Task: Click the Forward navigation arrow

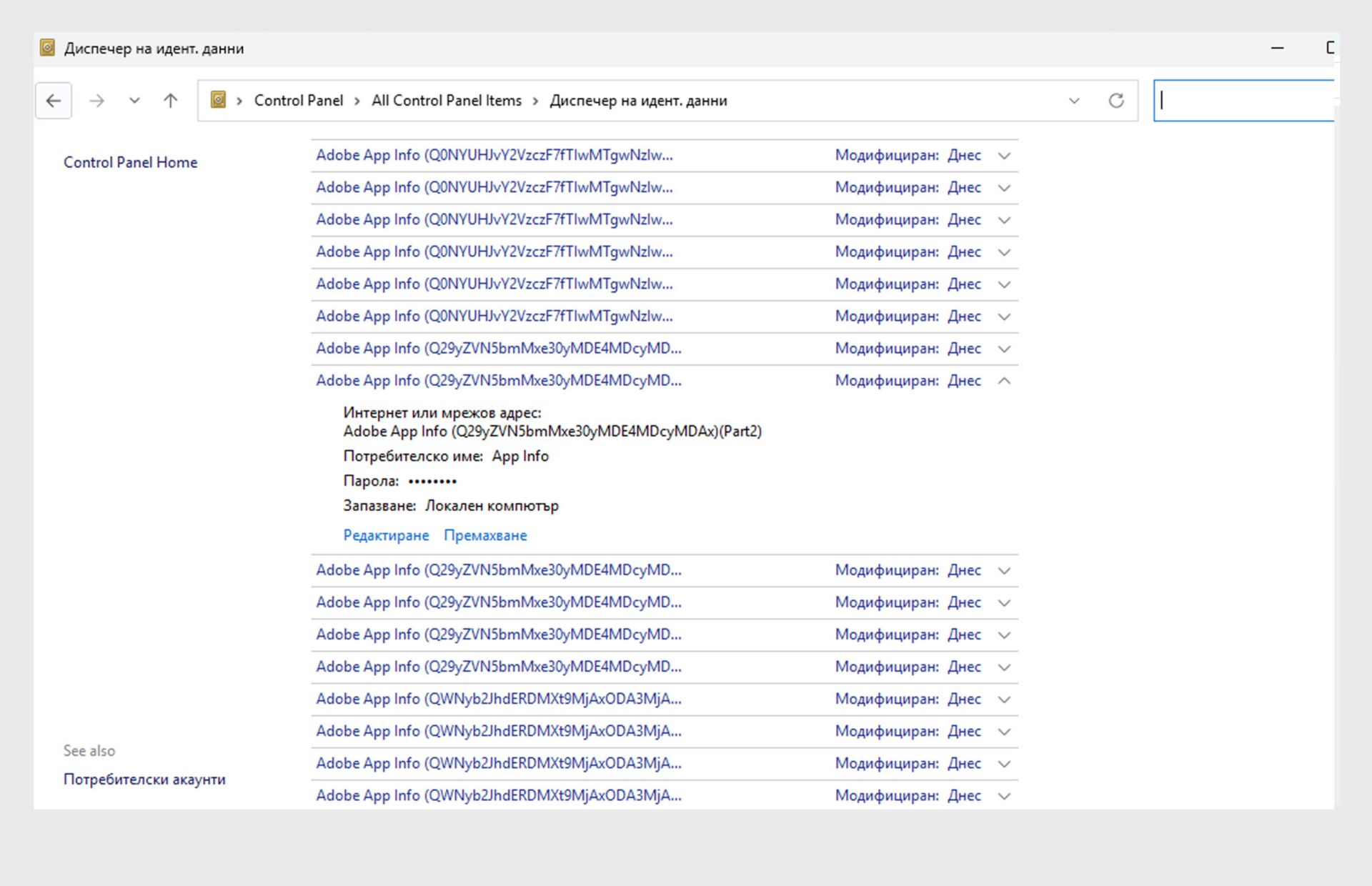Action: pos(96,101)
